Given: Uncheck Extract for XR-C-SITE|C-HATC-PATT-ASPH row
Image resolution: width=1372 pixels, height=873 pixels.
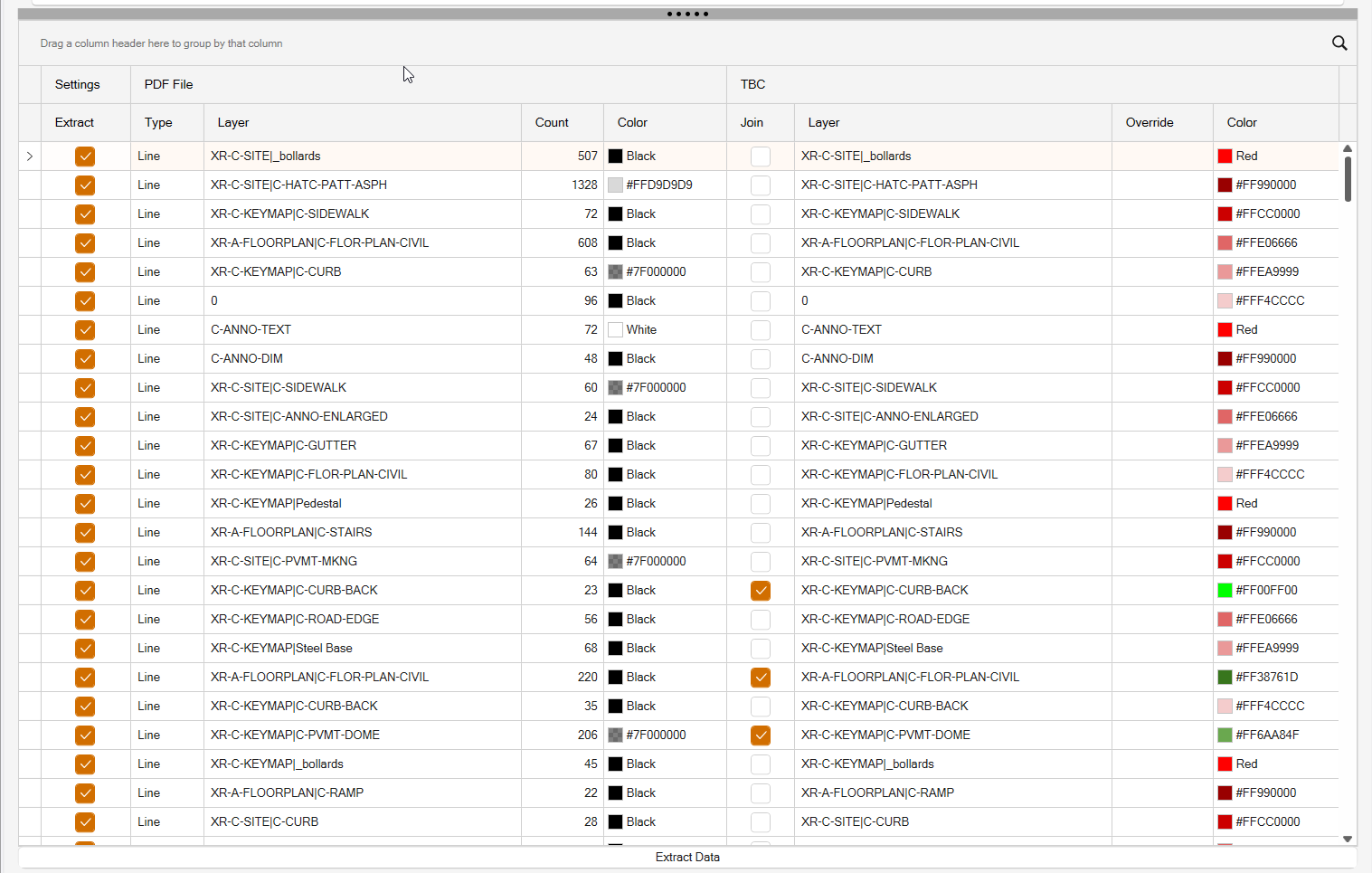Looking at the screenshot, I should coord(85,185).
